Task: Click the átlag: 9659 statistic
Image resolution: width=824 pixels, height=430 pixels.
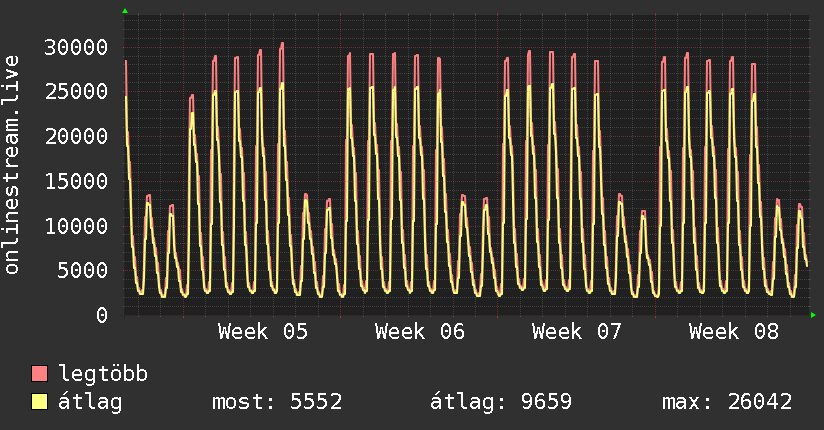Action: [x=500, y=403]
